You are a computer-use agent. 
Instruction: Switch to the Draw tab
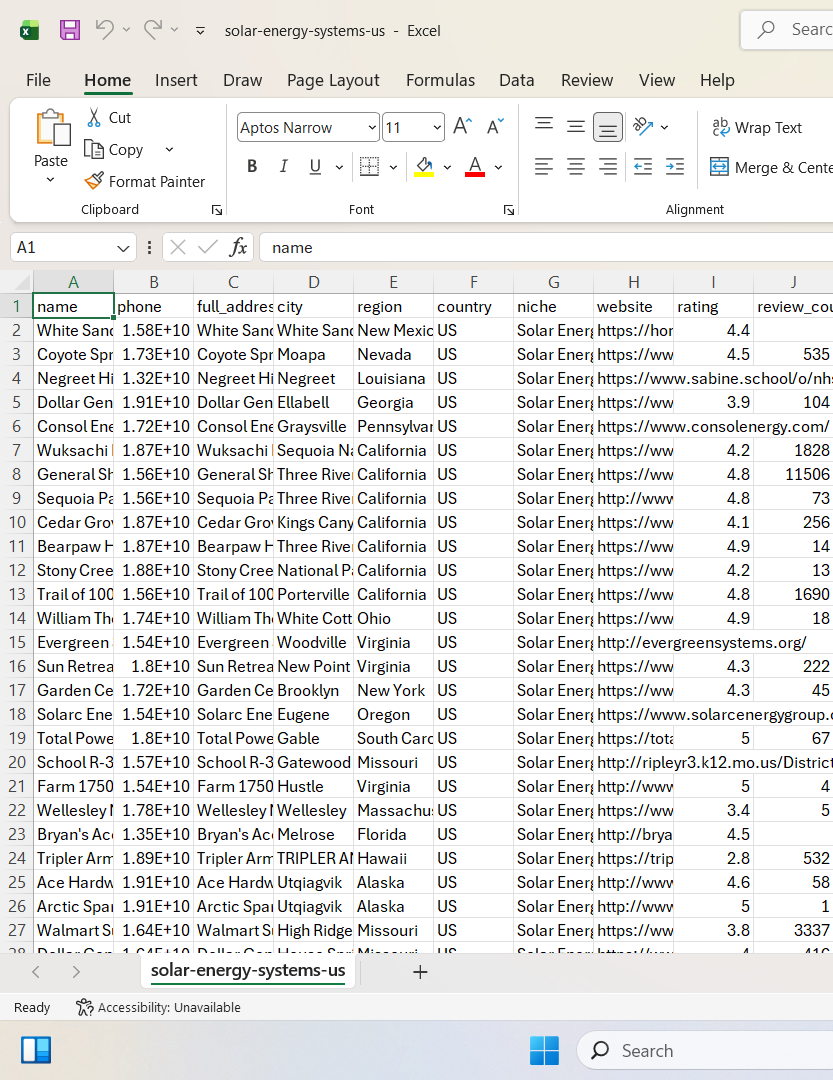click(x=243, y=80)
